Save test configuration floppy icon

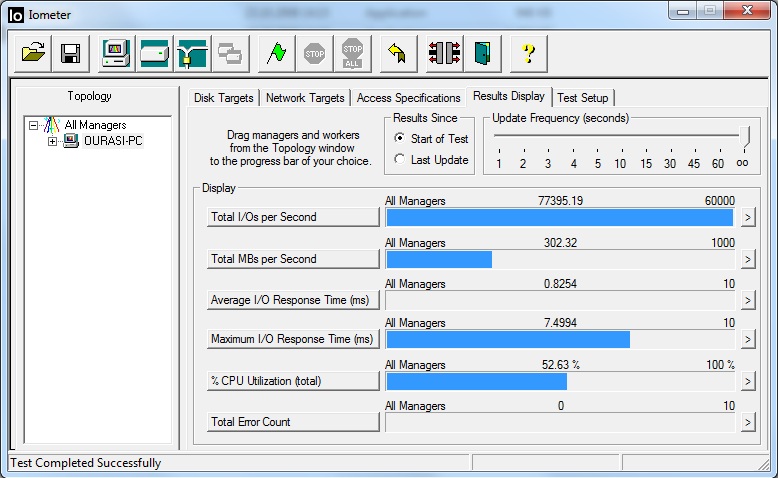tap(71, 53)
